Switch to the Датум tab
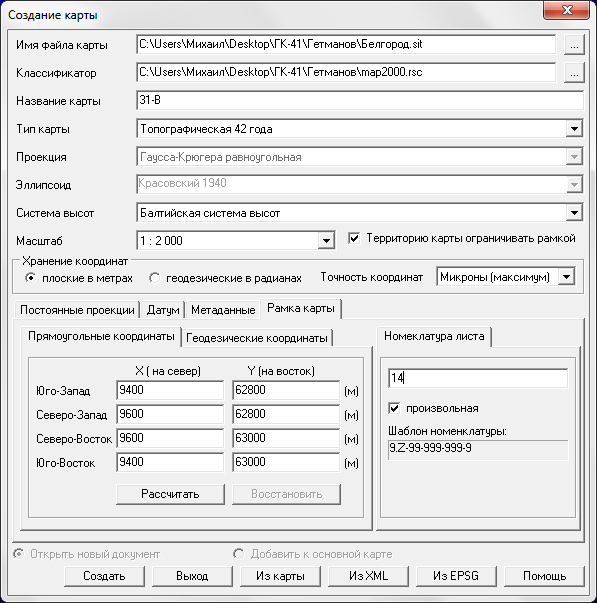Viewport: 597px width, 603px height. (x=163, y=310)
